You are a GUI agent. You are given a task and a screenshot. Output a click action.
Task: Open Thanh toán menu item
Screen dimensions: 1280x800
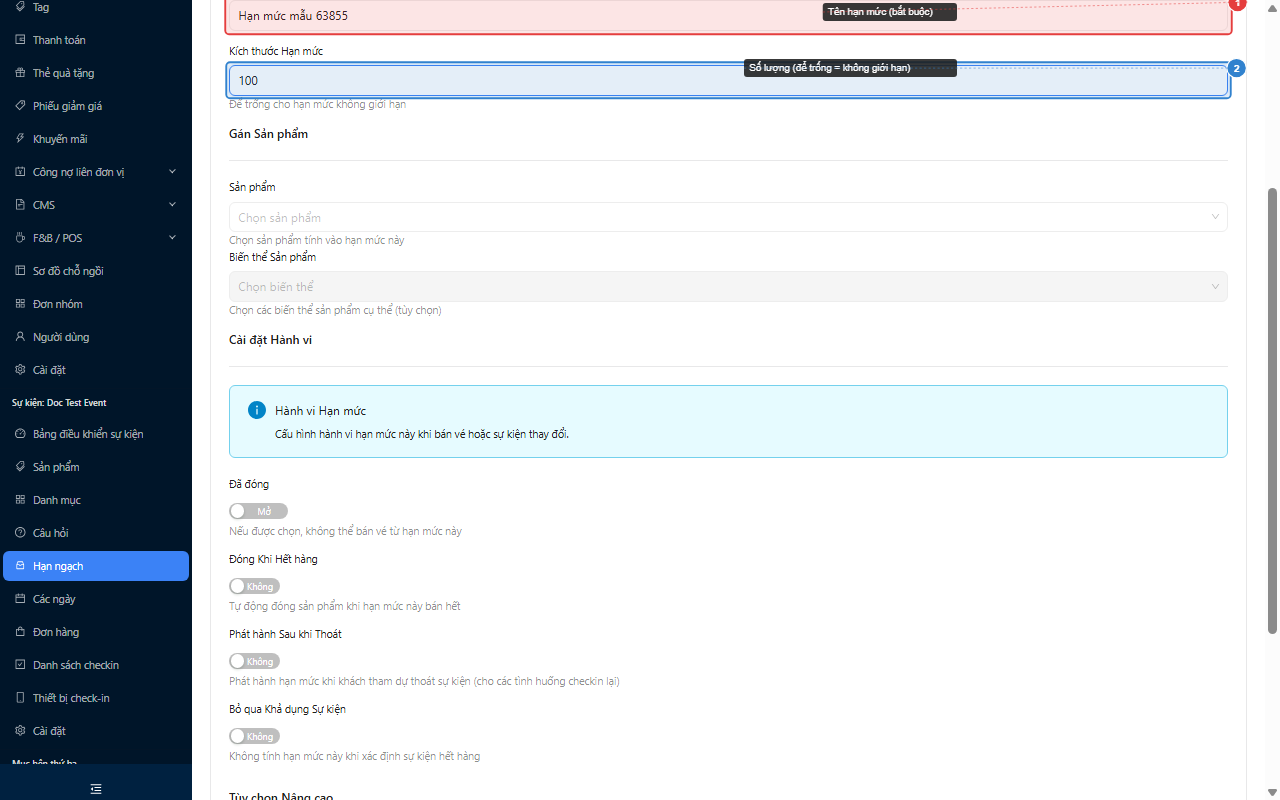(x=96, y=40)
